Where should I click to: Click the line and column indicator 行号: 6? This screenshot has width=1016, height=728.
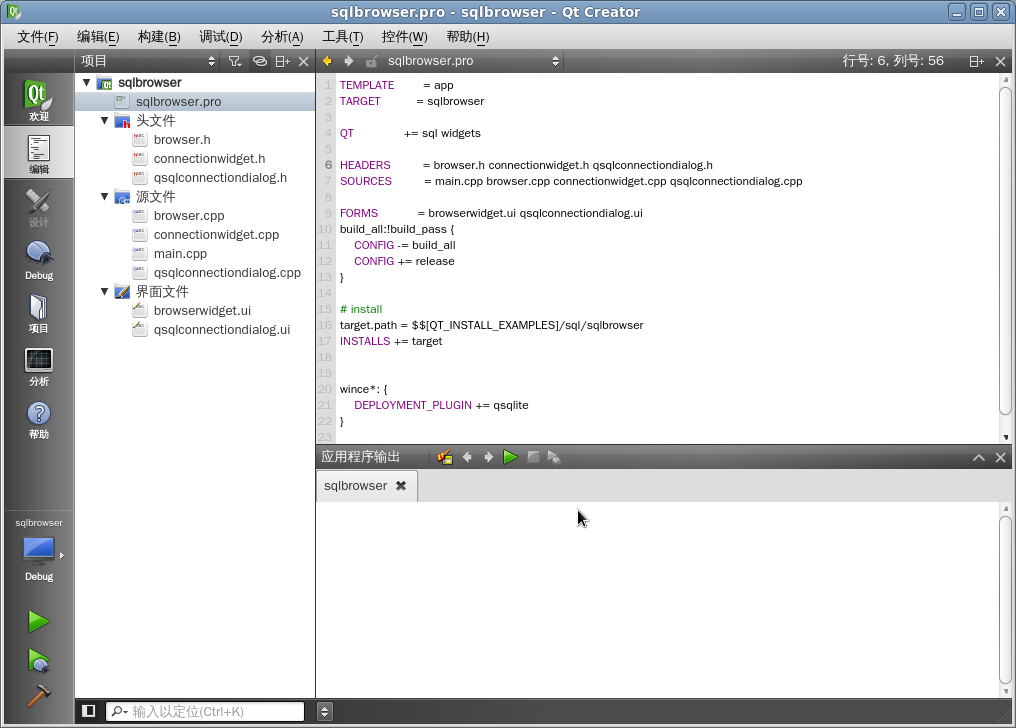point(893,61)
